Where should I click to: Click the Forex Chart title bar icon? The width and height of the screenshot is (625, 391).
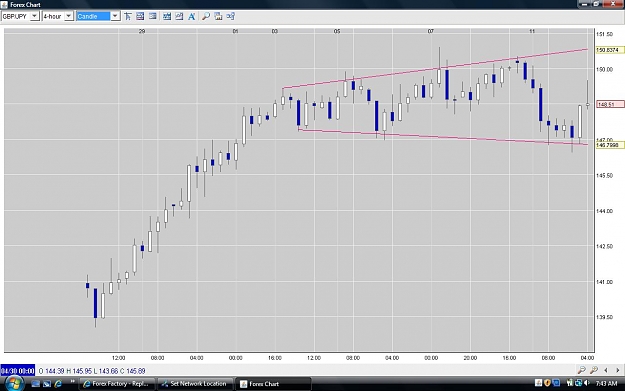pyautogui.click(x=4, y=4)
